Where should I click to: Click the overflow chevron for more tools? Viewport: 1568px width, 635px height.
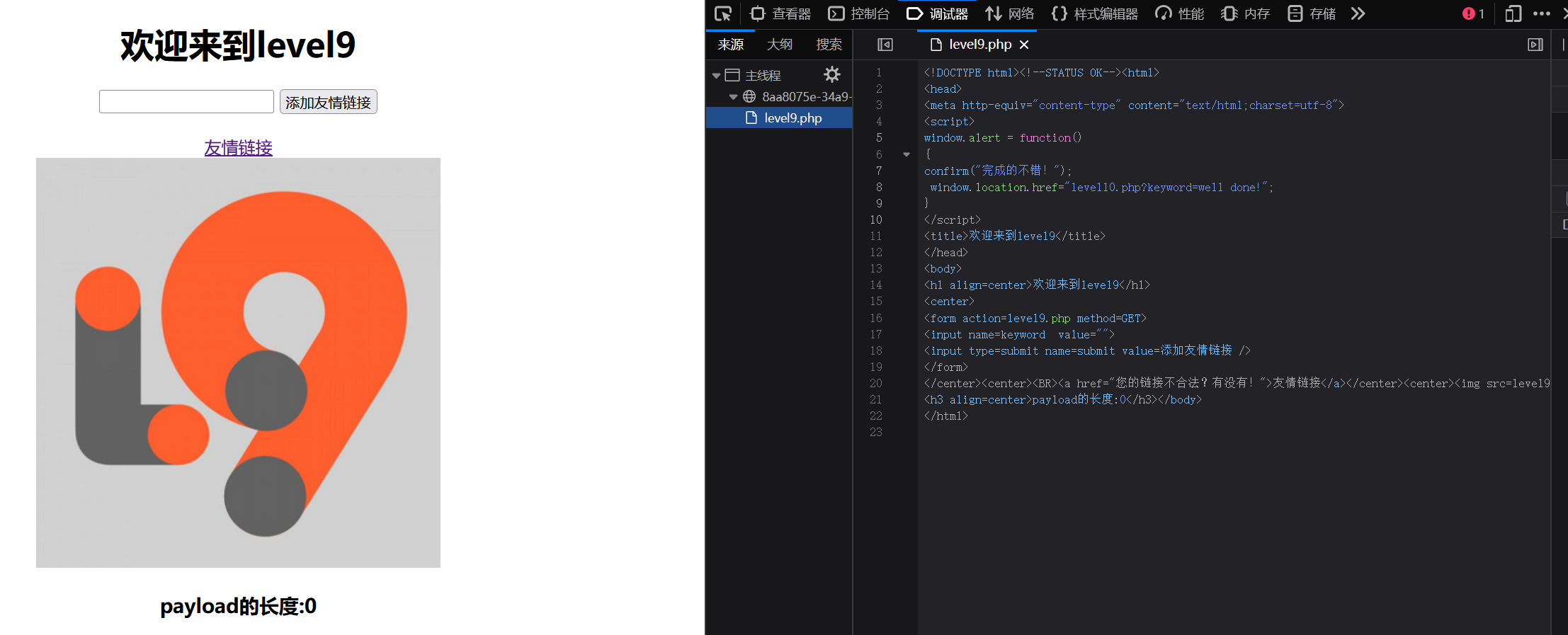[1358, 13]
